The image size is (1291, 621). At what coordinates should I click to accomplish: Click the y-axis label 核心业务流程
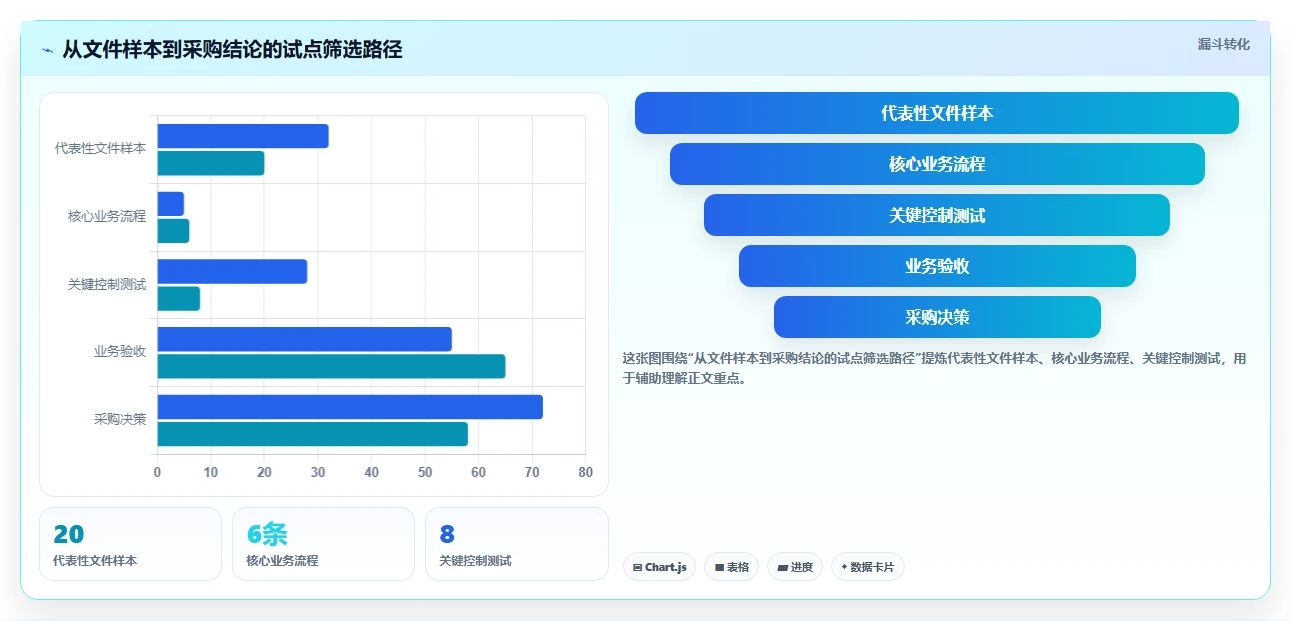107,216
